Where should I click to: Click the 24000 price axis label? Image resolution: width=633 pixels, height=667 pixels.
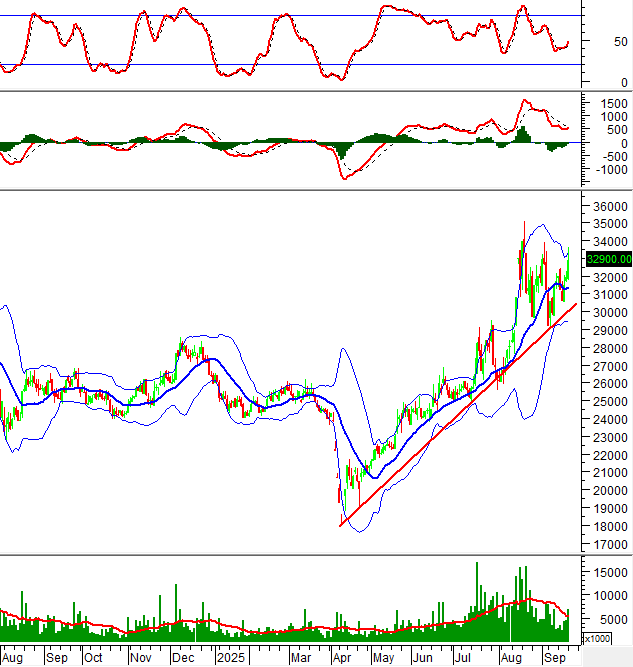tap(610, 419)
